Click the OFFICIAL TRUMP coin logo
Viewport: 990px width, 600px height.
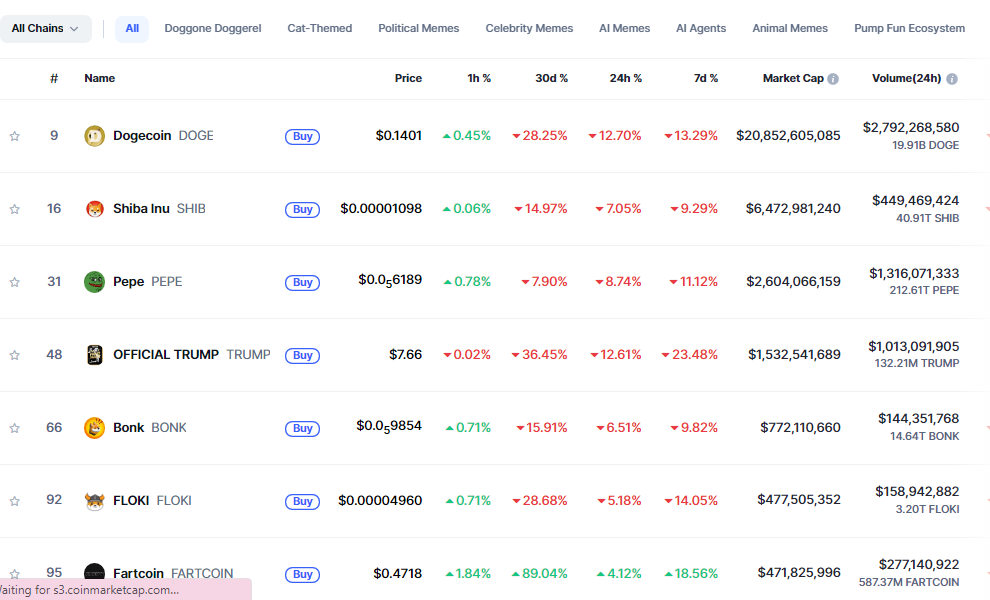(95, 354)
